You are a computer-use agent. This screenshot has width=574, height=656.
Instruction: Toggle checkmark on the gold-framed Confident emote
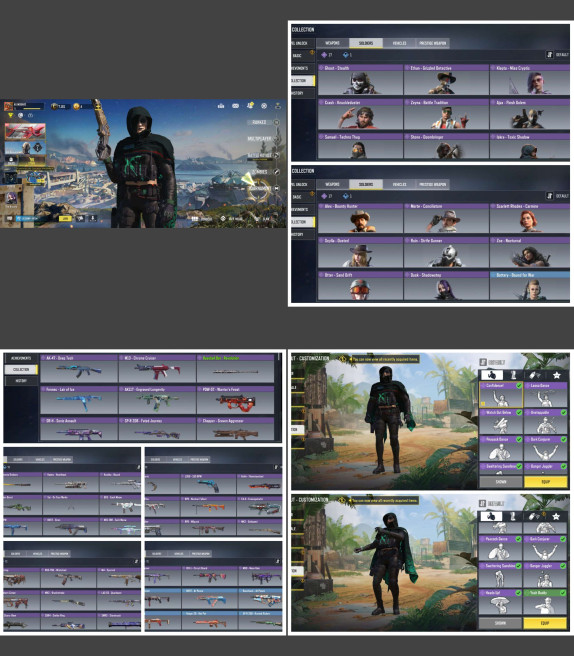pyautogui.click(x=519, y=385)
